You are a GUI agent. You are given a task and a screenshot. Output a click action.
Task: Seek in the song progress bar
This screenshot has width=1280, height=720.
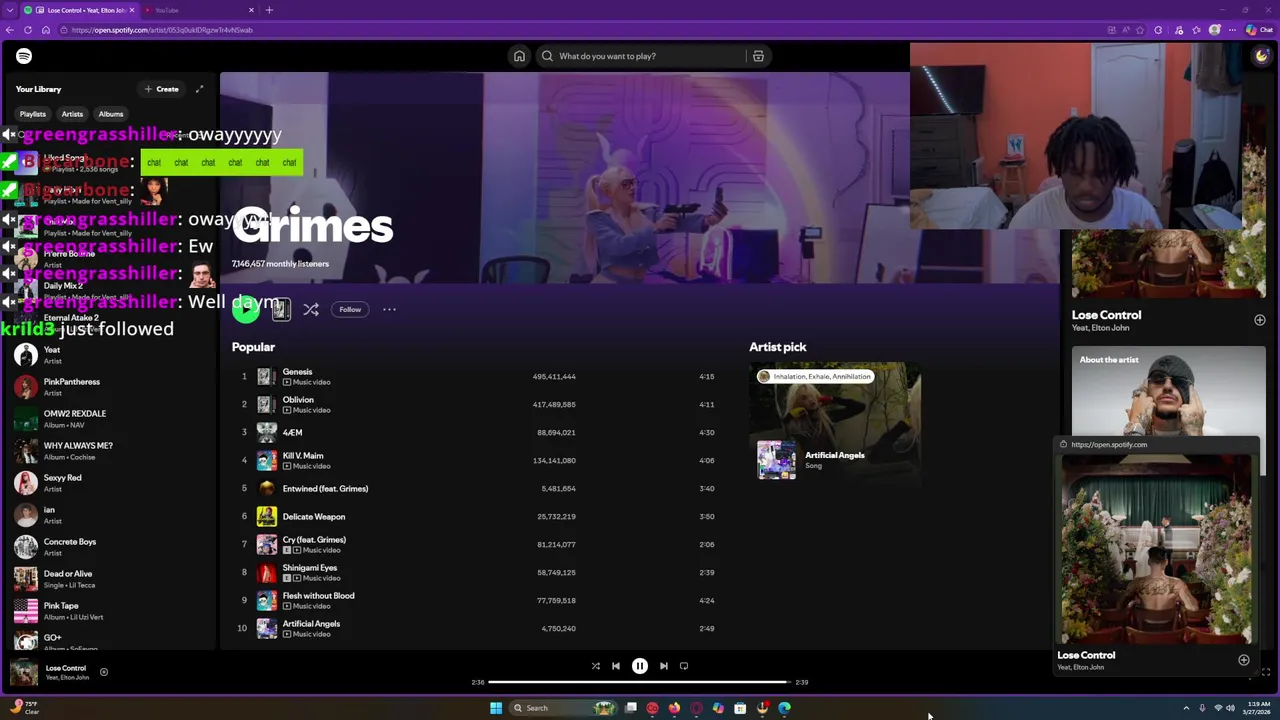click(x=640, y=682)
